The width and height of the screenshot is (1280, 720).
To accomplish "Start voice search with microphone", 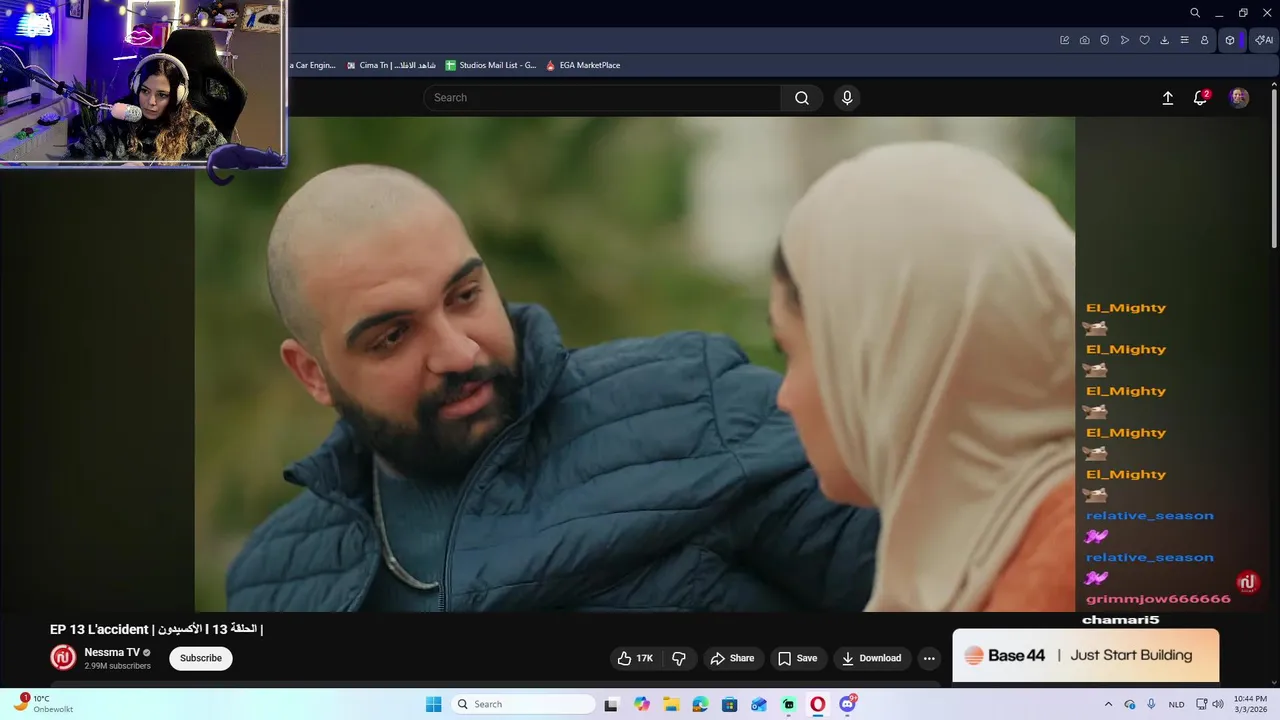I will click(847, 98).
